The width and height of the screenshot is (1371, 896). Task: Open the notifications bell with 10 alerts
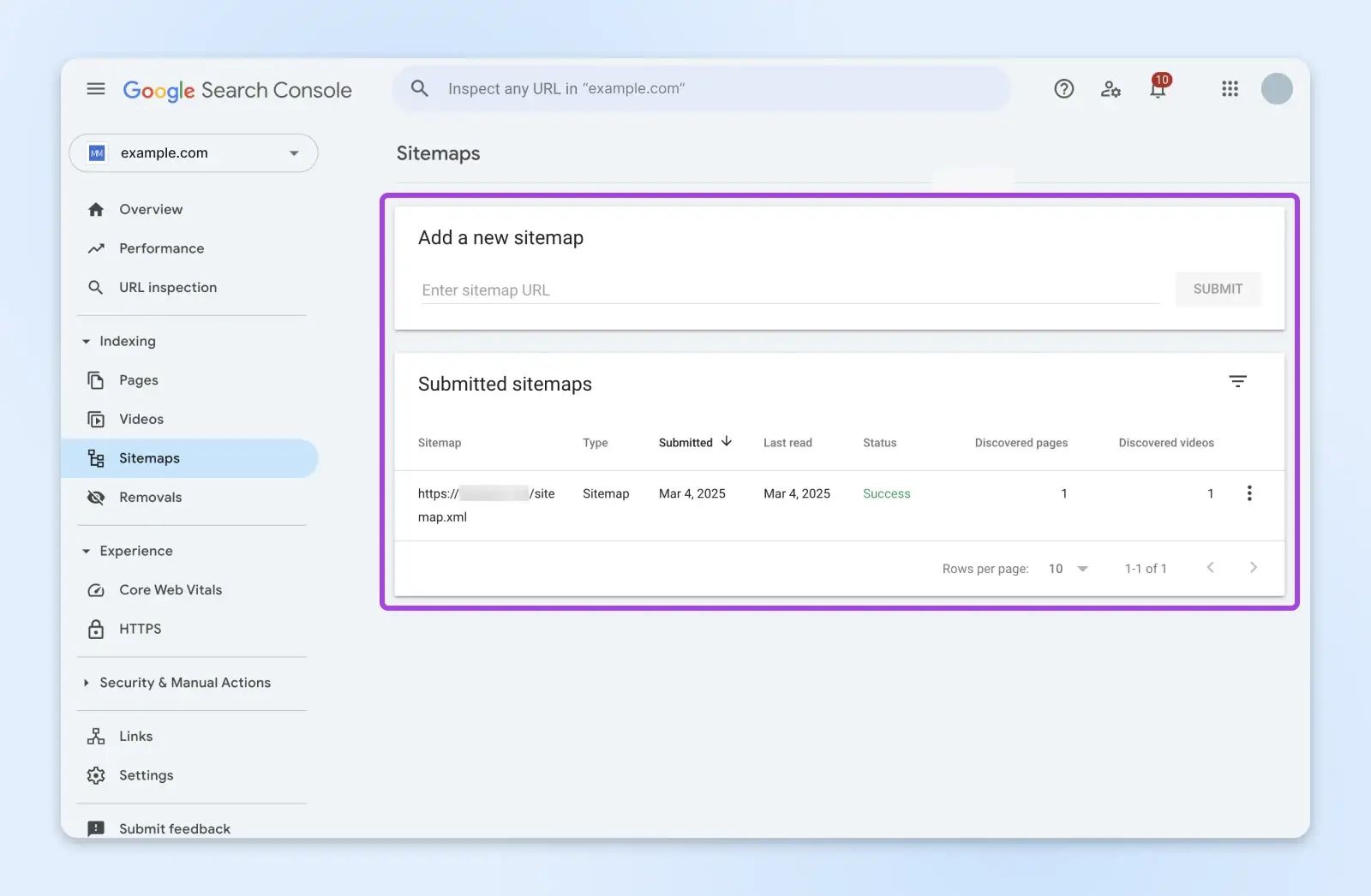(x=1158, y=89)
